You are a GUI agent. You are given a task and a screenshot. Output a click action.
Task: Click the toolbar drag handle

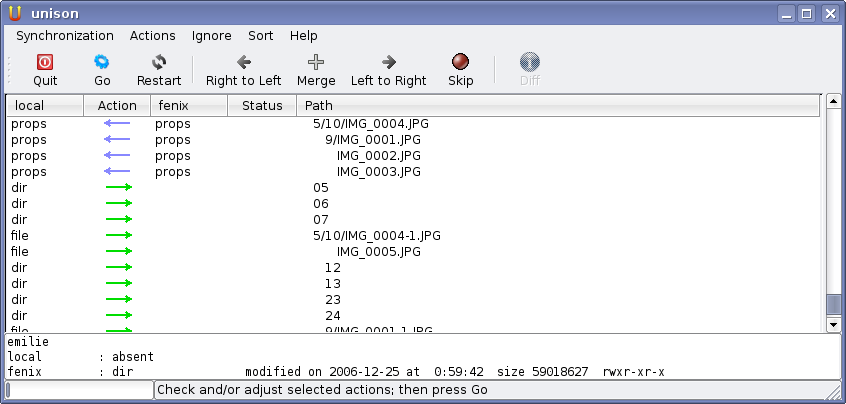(x=8, y=70)
